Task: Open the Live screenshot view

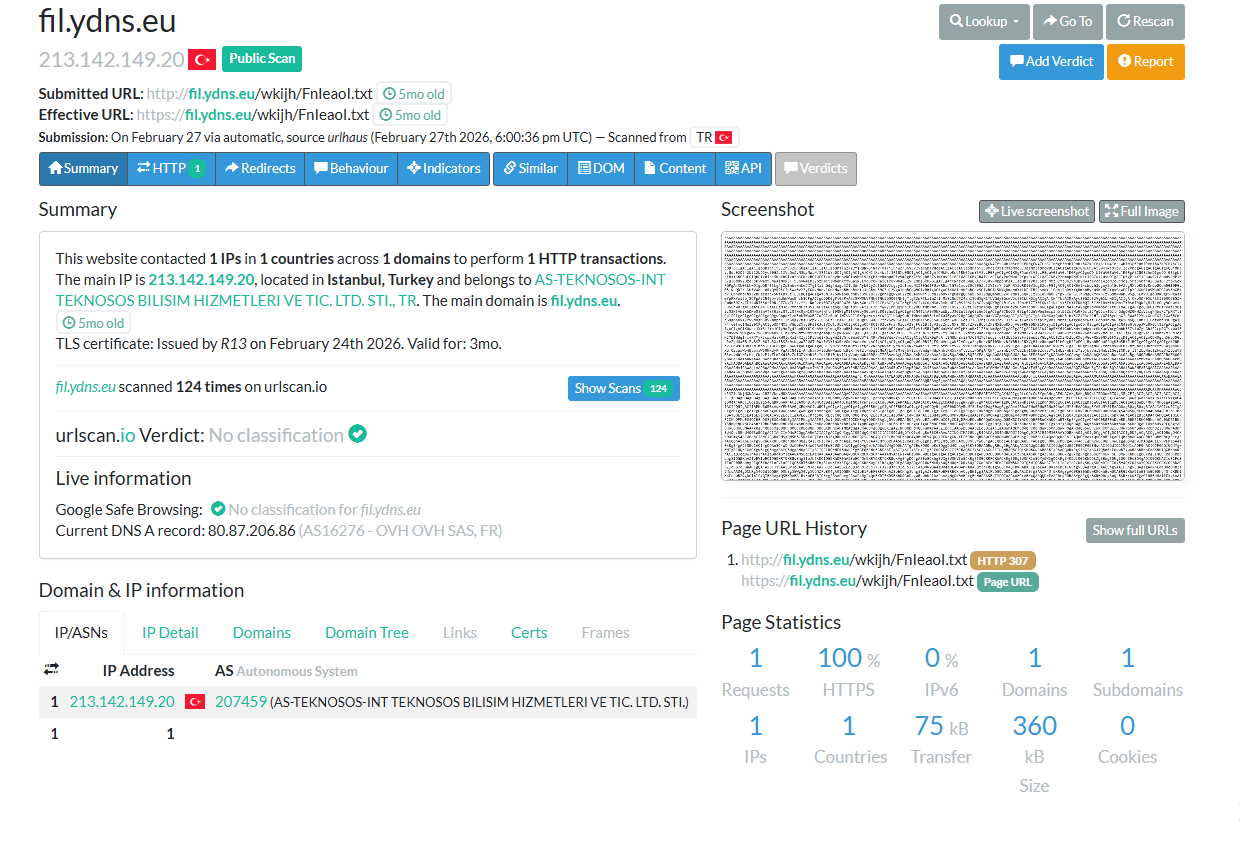Action: click(x=1037, y=211)
